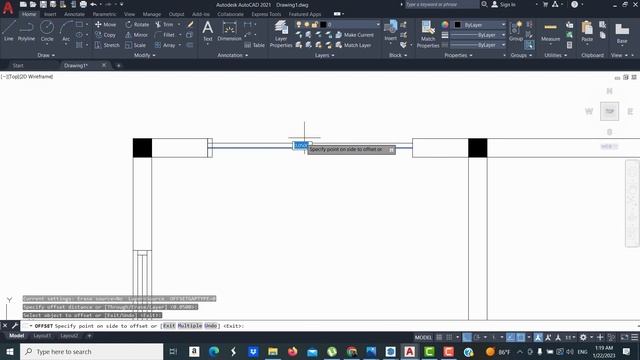The height and width of the screenshot is (360, 640).
Task: Toggle snap mode in status bar
Action: pyautogui.click(x=449, y=337)
